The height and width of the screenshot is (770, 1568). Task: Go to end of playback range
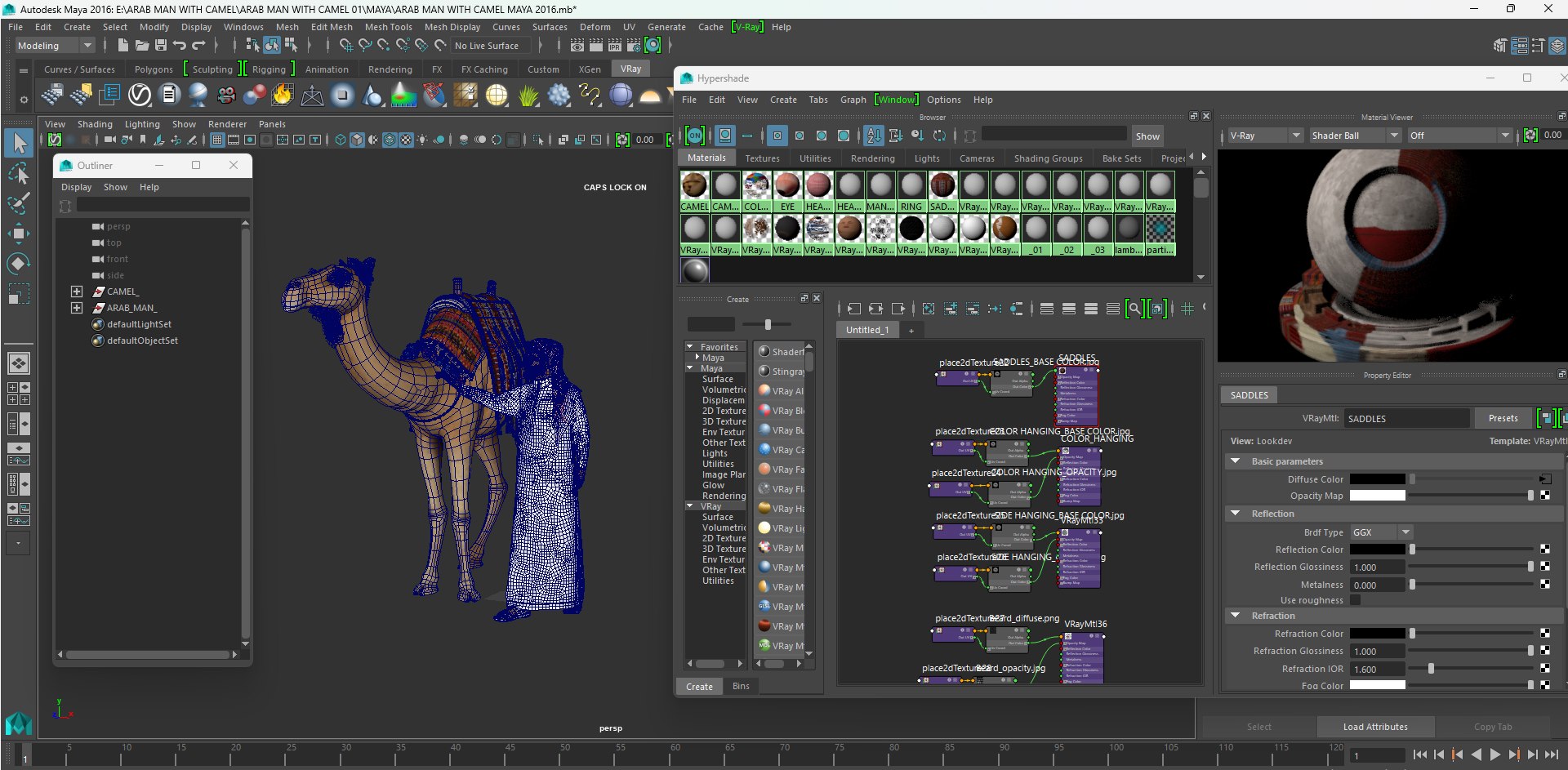[1551, 755]
